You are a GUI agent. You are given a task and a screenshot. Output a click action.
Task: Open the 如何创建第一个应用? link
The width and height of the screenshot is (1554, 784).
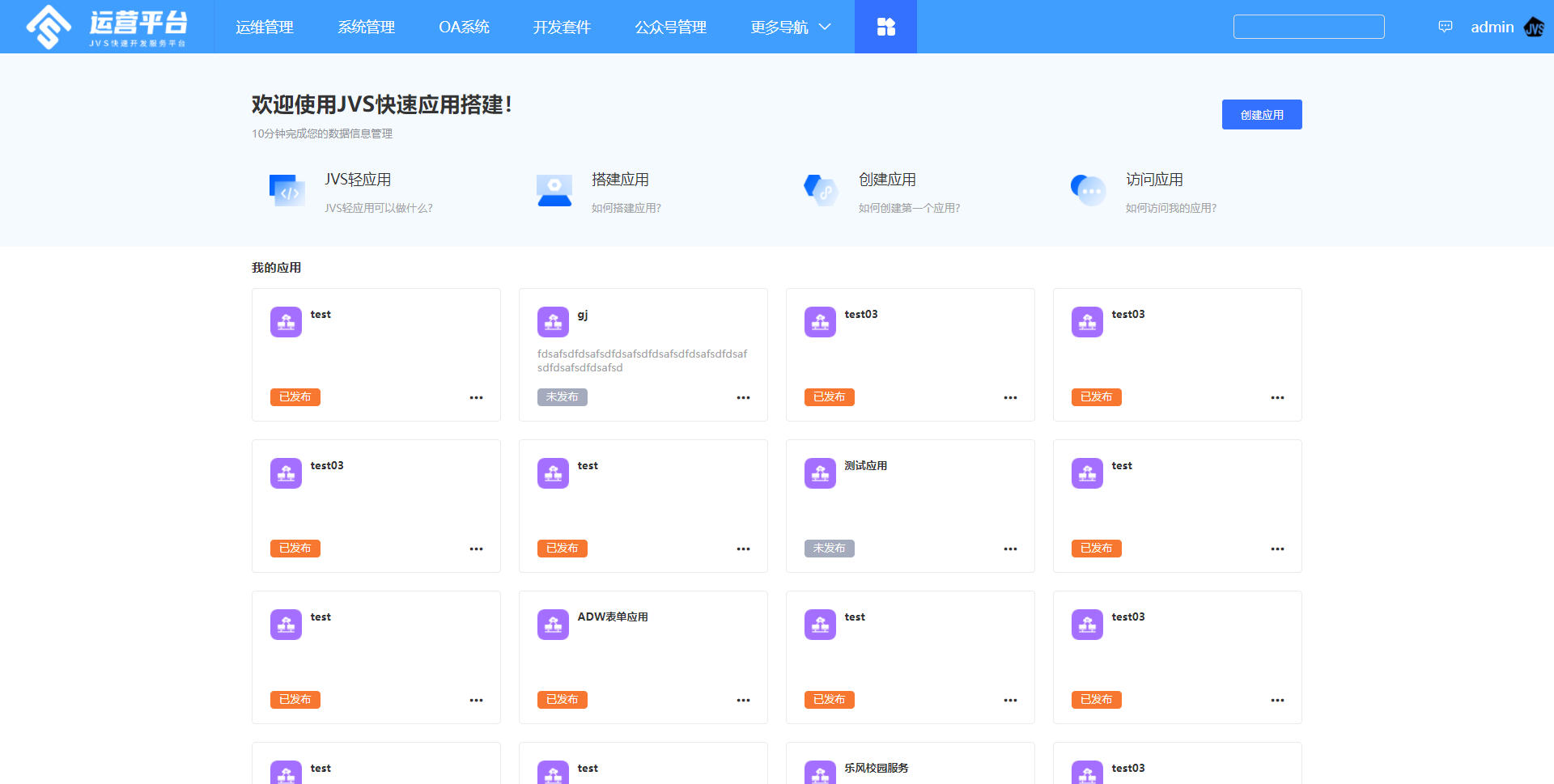[x=909, y=208]
